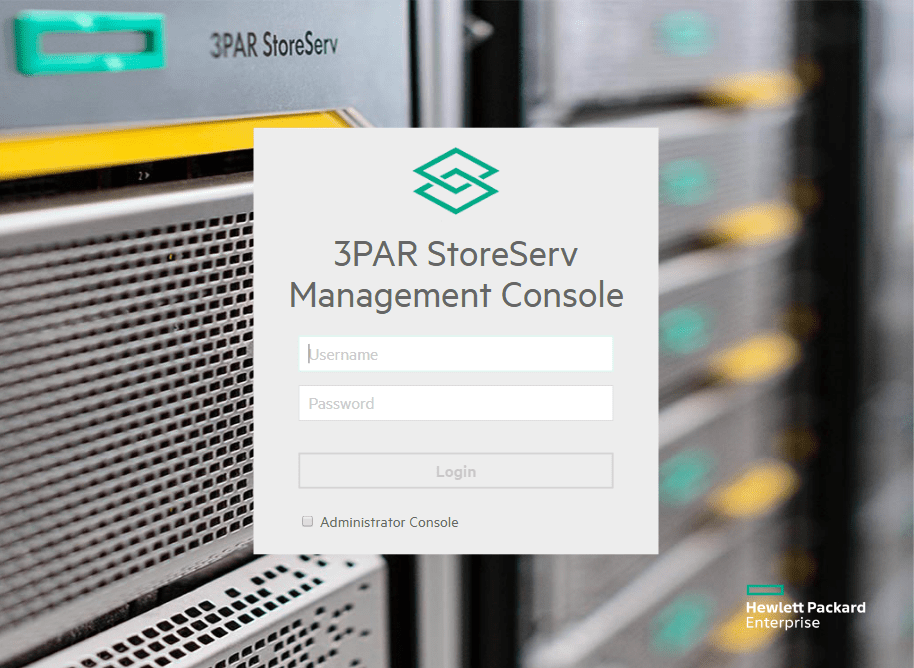Enable the Administrator Console checkbox
914x668 pixels.
point(308,522)
